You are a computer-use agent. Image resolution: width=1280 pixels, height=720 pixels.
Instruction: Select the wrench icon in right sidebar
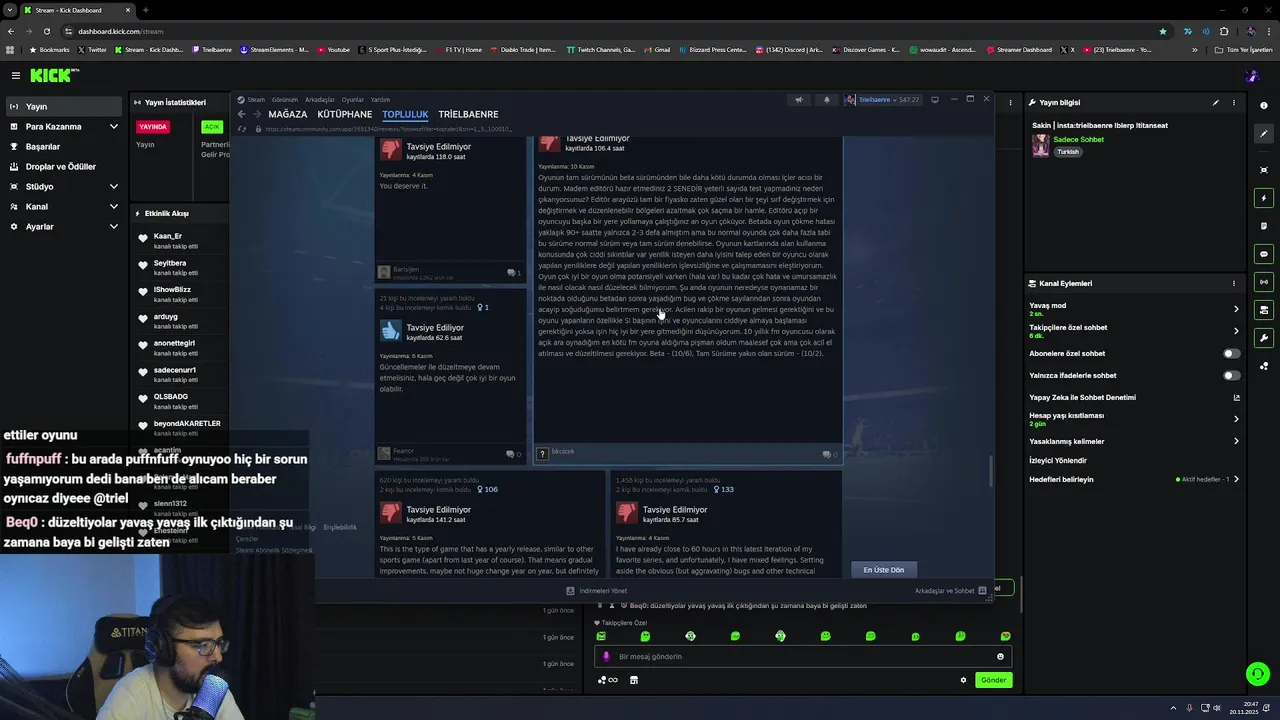[1264, 338]
